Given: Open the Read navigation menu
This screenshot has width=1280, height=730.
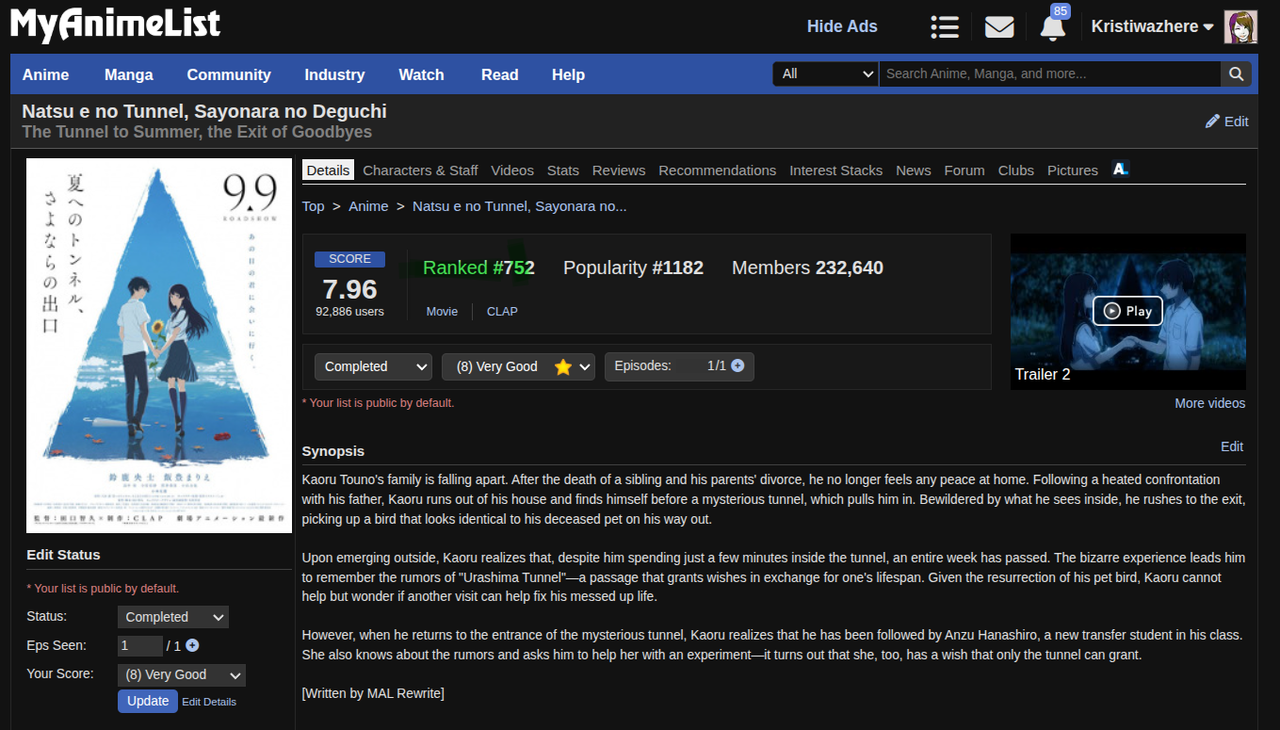Looking at the screenshot, I should (x=499, y=75).
